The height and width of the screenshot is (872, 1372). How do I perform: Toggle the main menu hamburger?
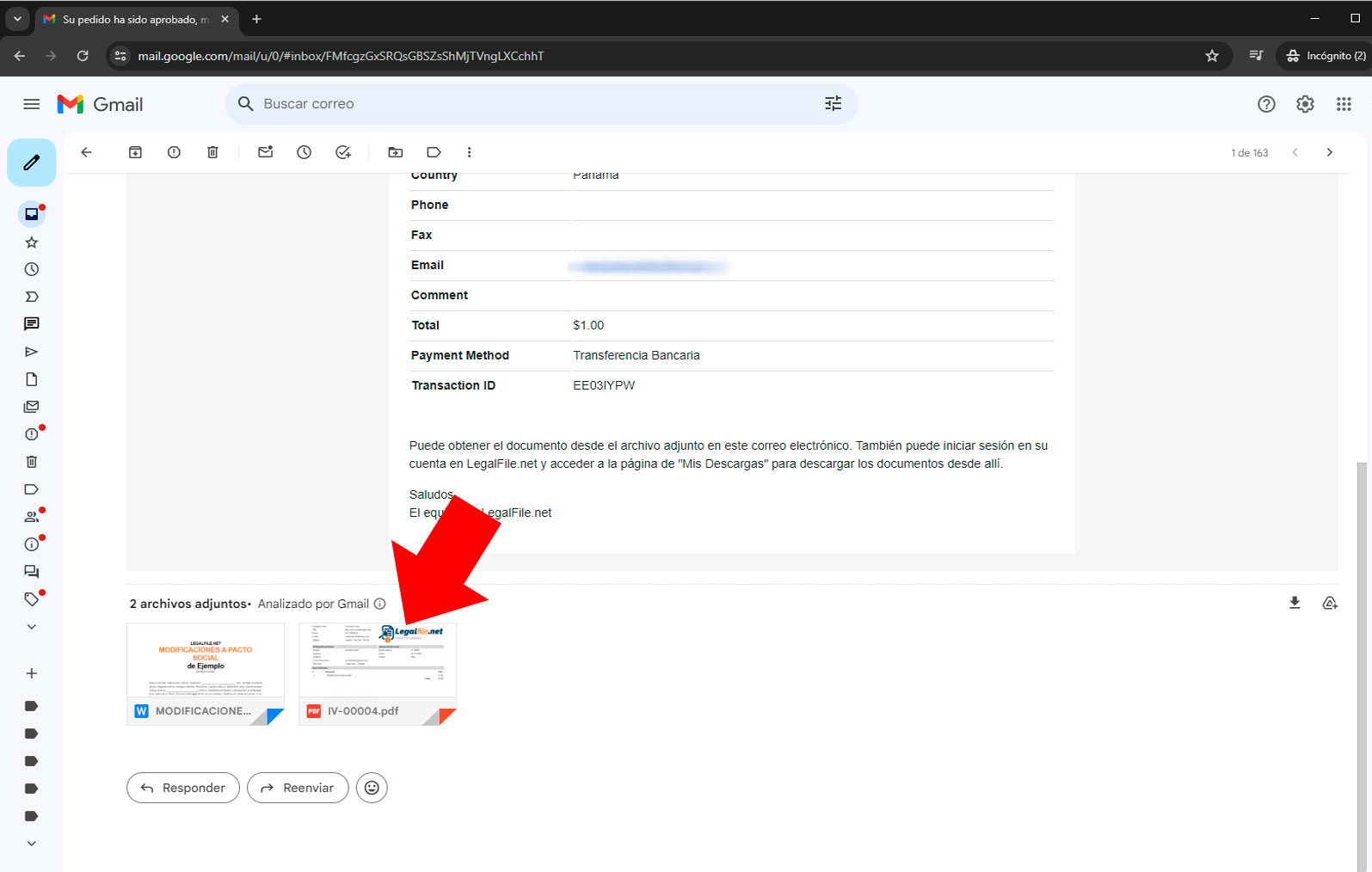coord(32,104)
